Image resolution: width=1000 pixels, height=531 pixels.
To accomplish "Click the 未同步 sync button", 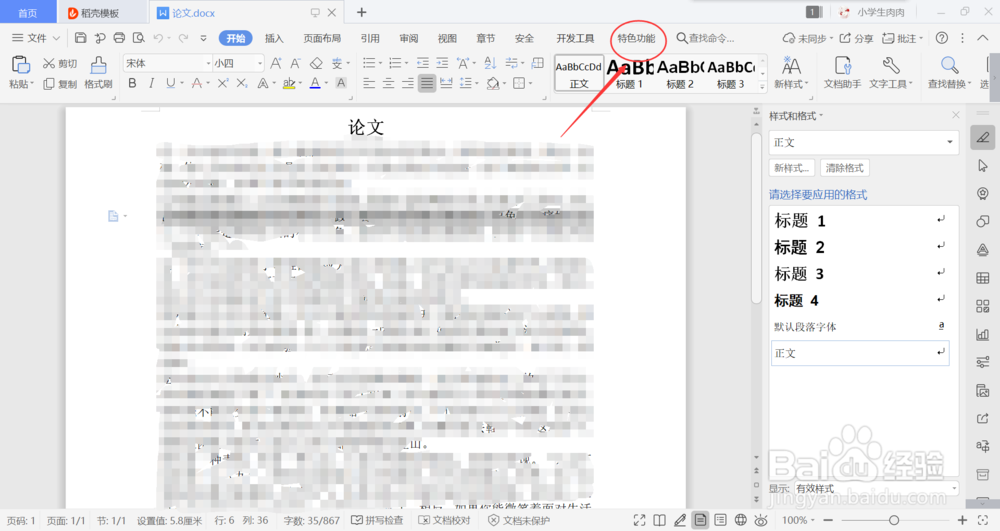I will coord(808,38).
